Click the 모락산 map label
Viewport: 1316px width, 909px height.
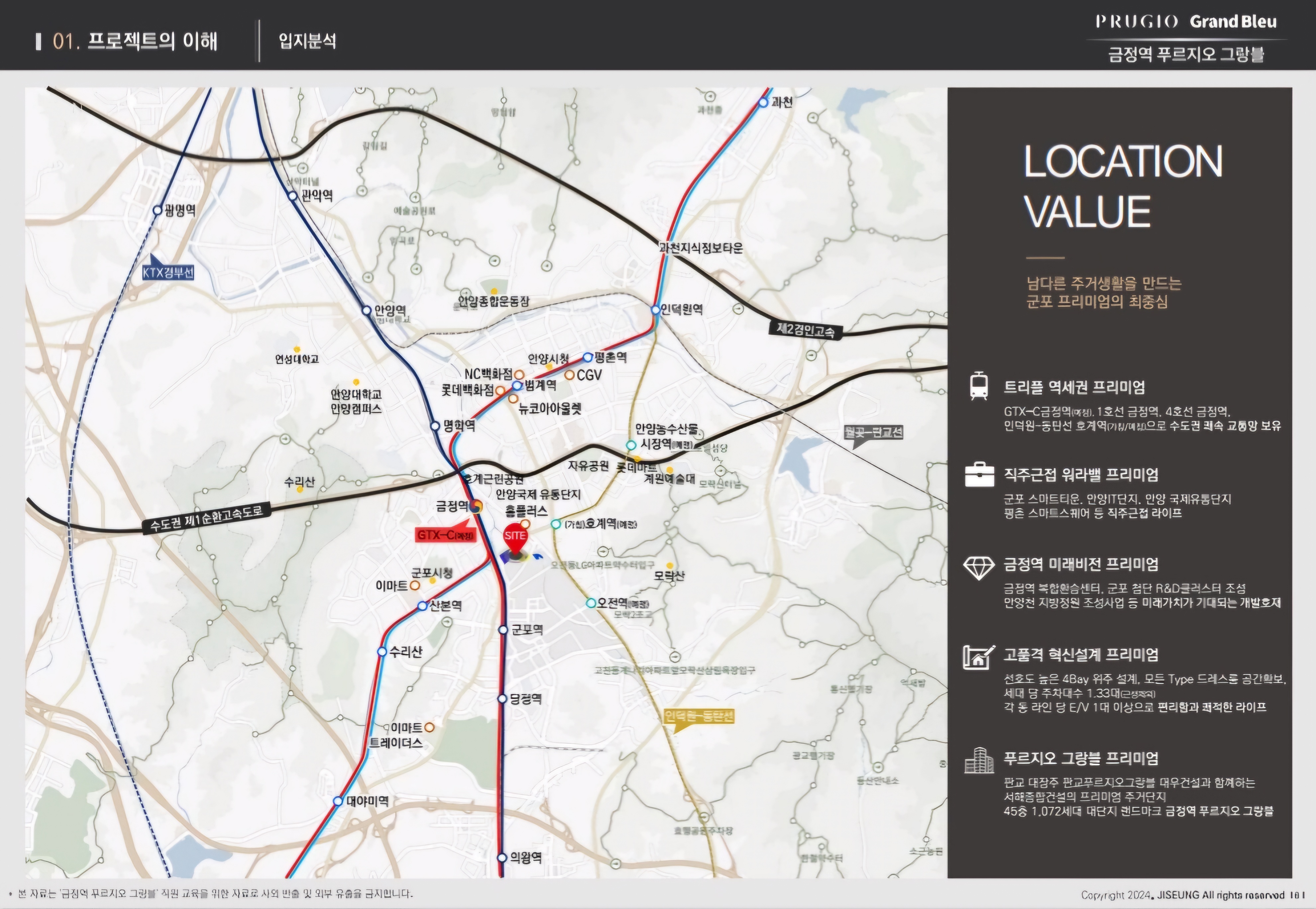pyautogui.click(x=669, y=576)
